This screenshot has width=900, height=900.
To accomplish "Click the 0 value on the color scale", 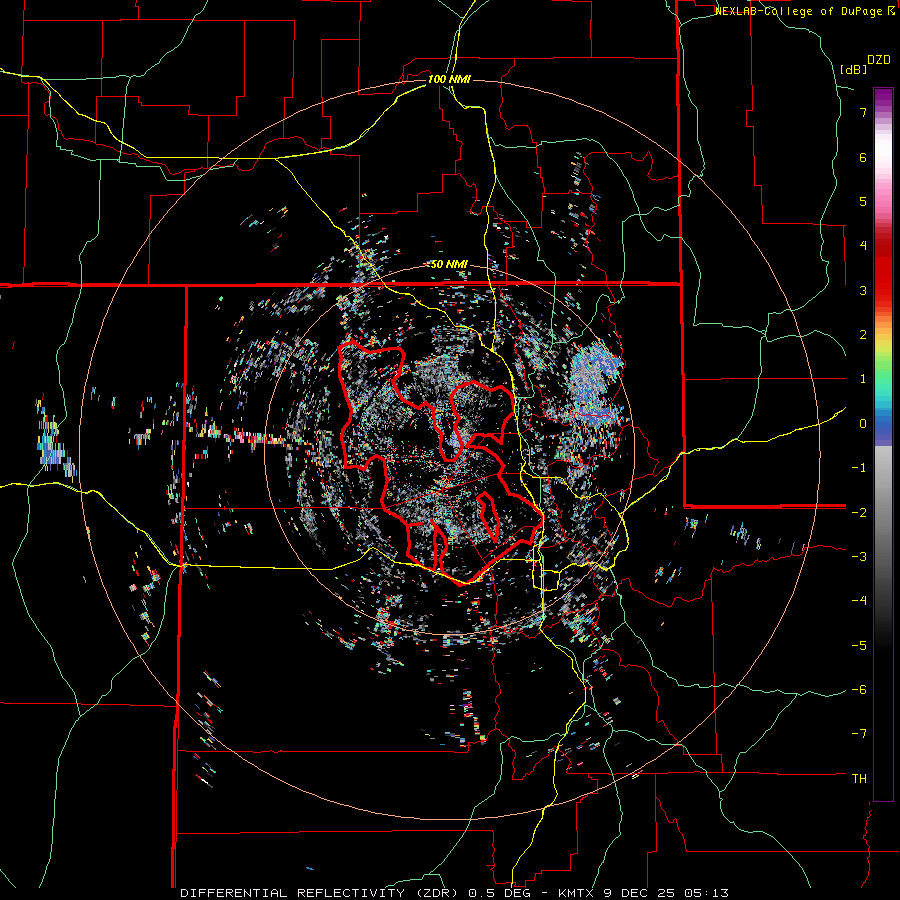I will (x=863, y=424).
